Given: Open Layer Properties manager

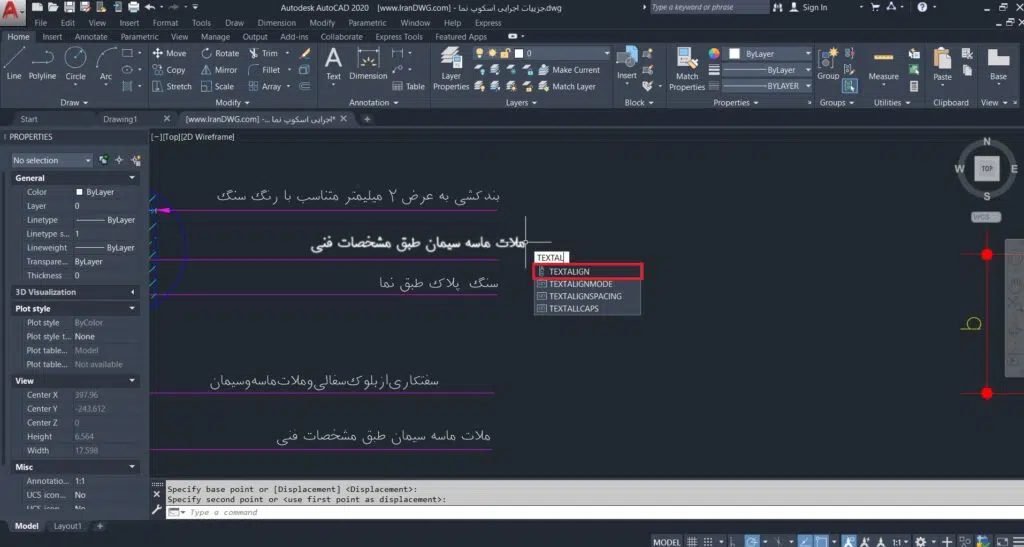Looking at the screenshot, I should [451, 69].
